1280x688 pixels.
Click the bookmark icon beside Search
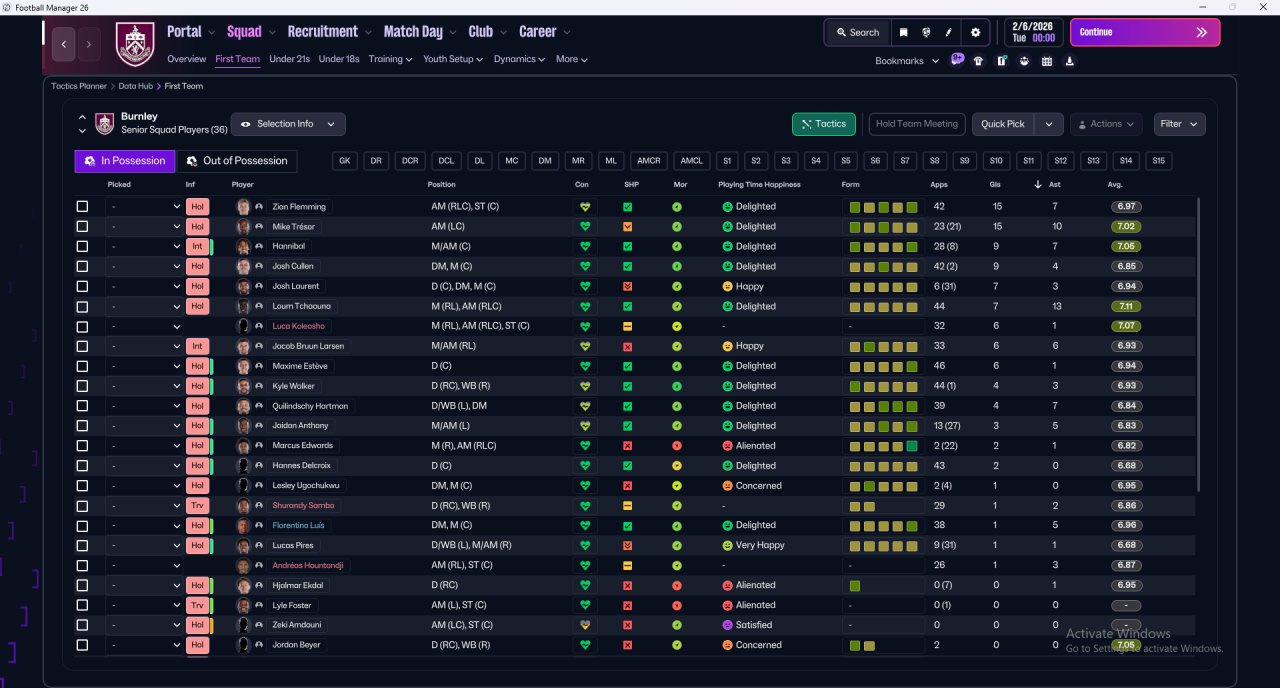tap(903, 32)
